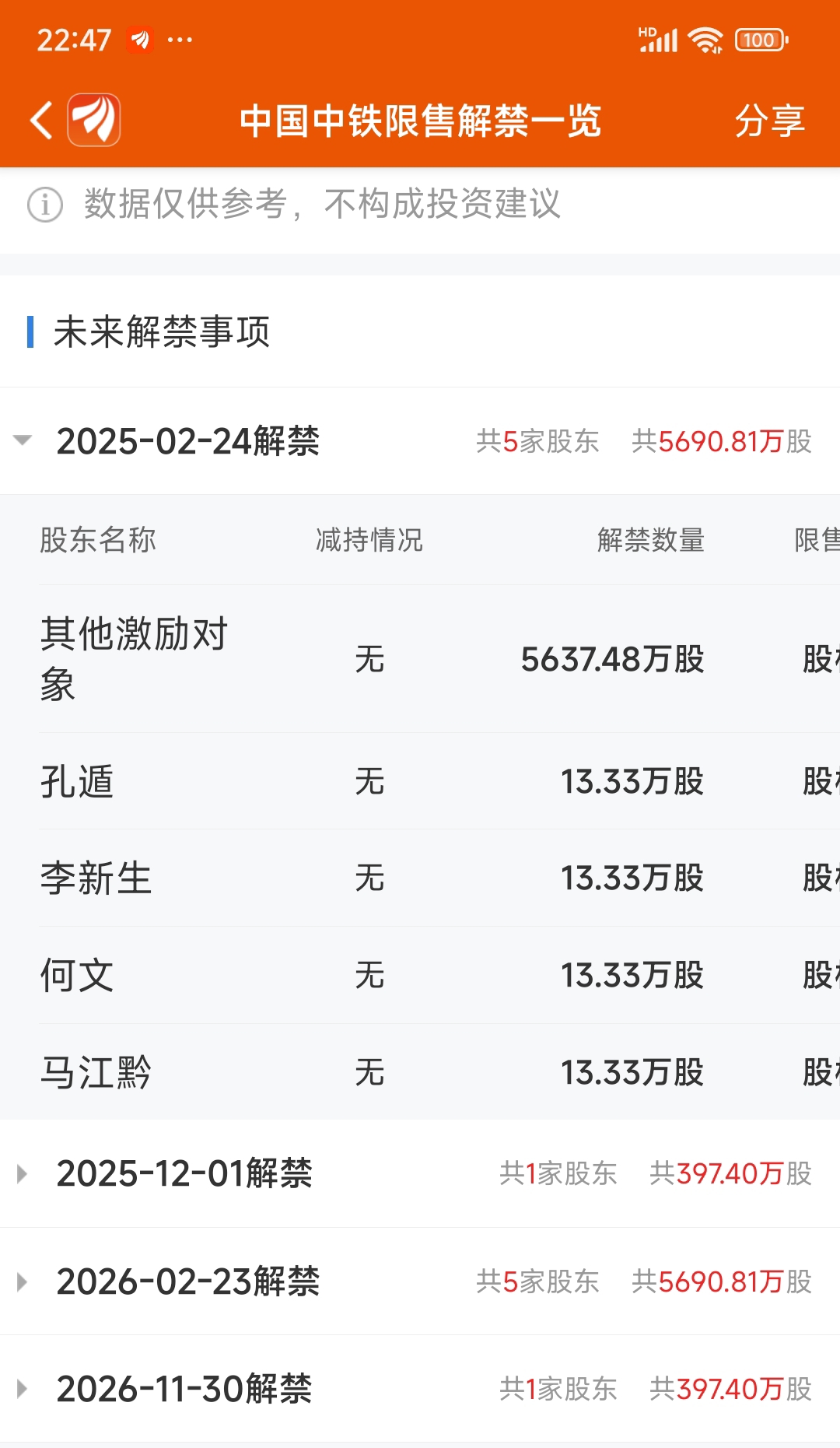Tap the notification app icon in status bar
840x1448 pixels.
point(140,40)
